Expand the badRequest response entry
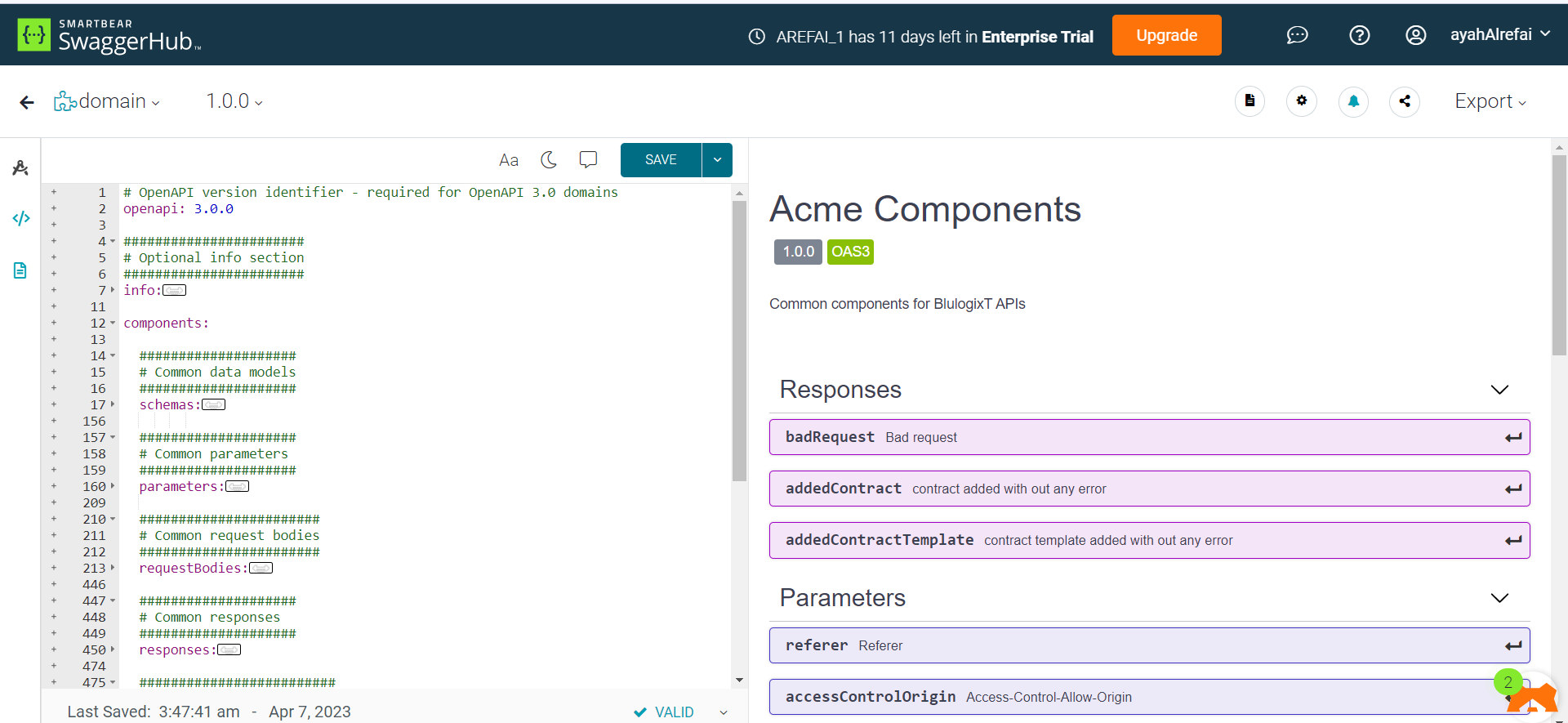 click(1149, 437)
